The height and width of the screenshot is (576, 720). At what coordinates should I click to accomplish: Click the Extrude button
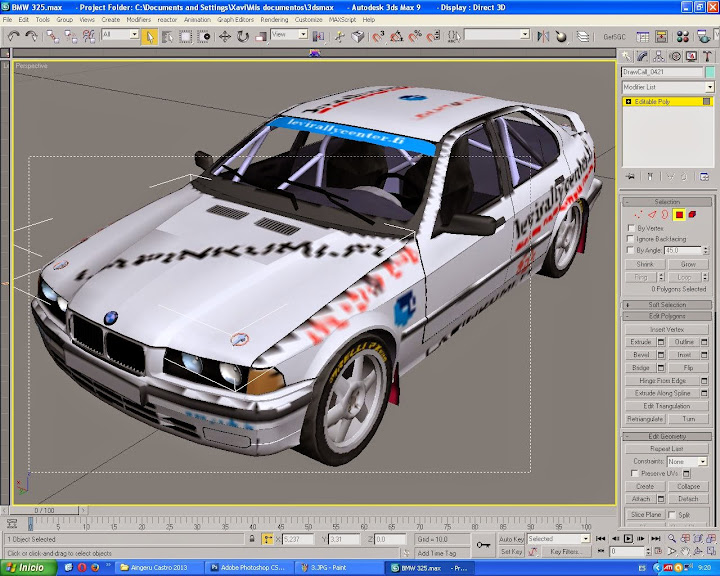click(x=641, y=342)
